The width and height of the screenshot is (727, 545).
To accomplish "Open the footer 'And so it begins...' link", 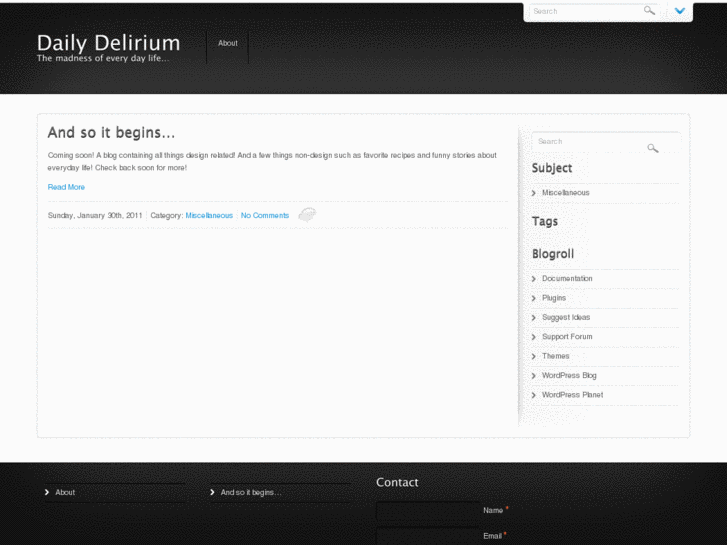I will coord(251,492).
